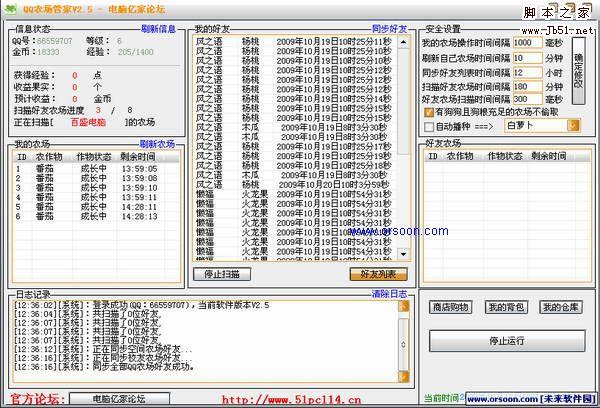Click friends list scrollbar up arrow

pyautogui.click(x=403, y=42)
